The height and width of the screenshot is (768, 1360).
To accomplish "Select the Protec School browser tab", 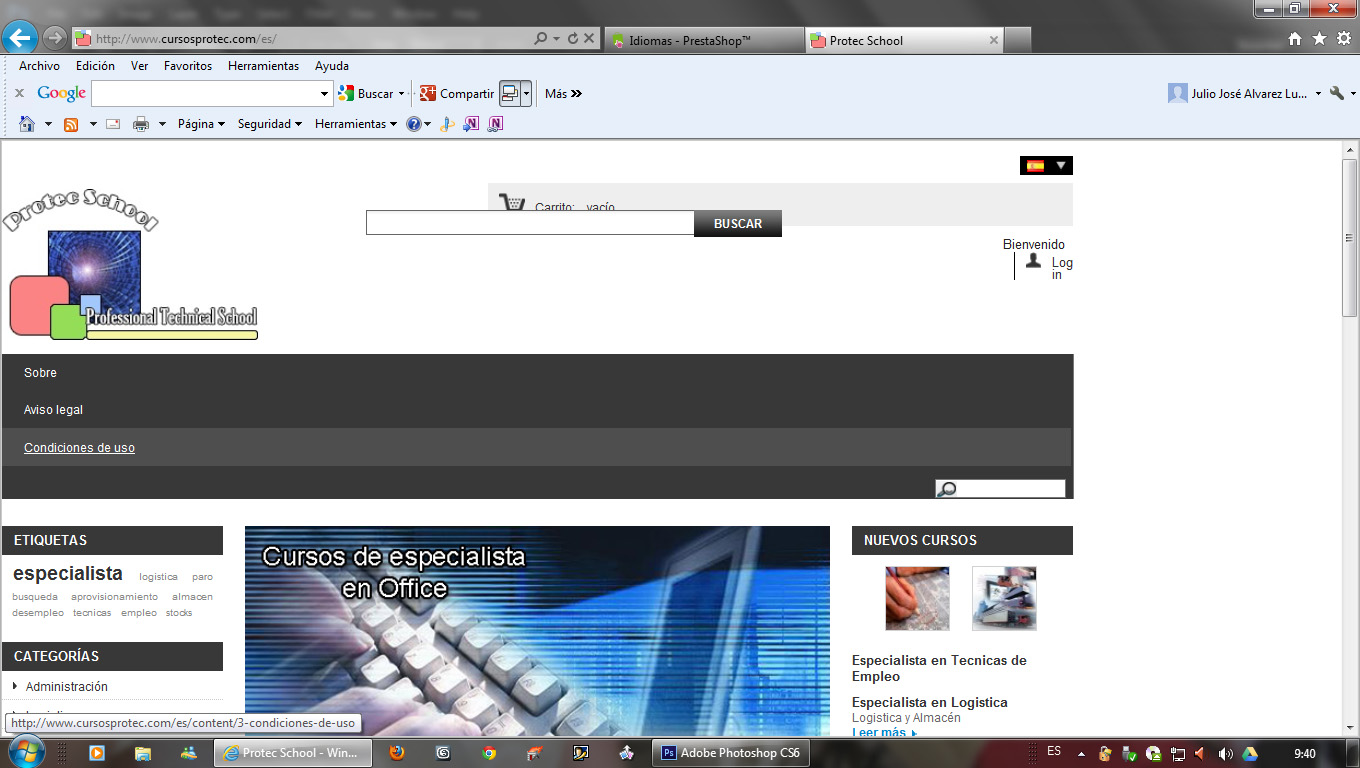I will coord(905,40).
